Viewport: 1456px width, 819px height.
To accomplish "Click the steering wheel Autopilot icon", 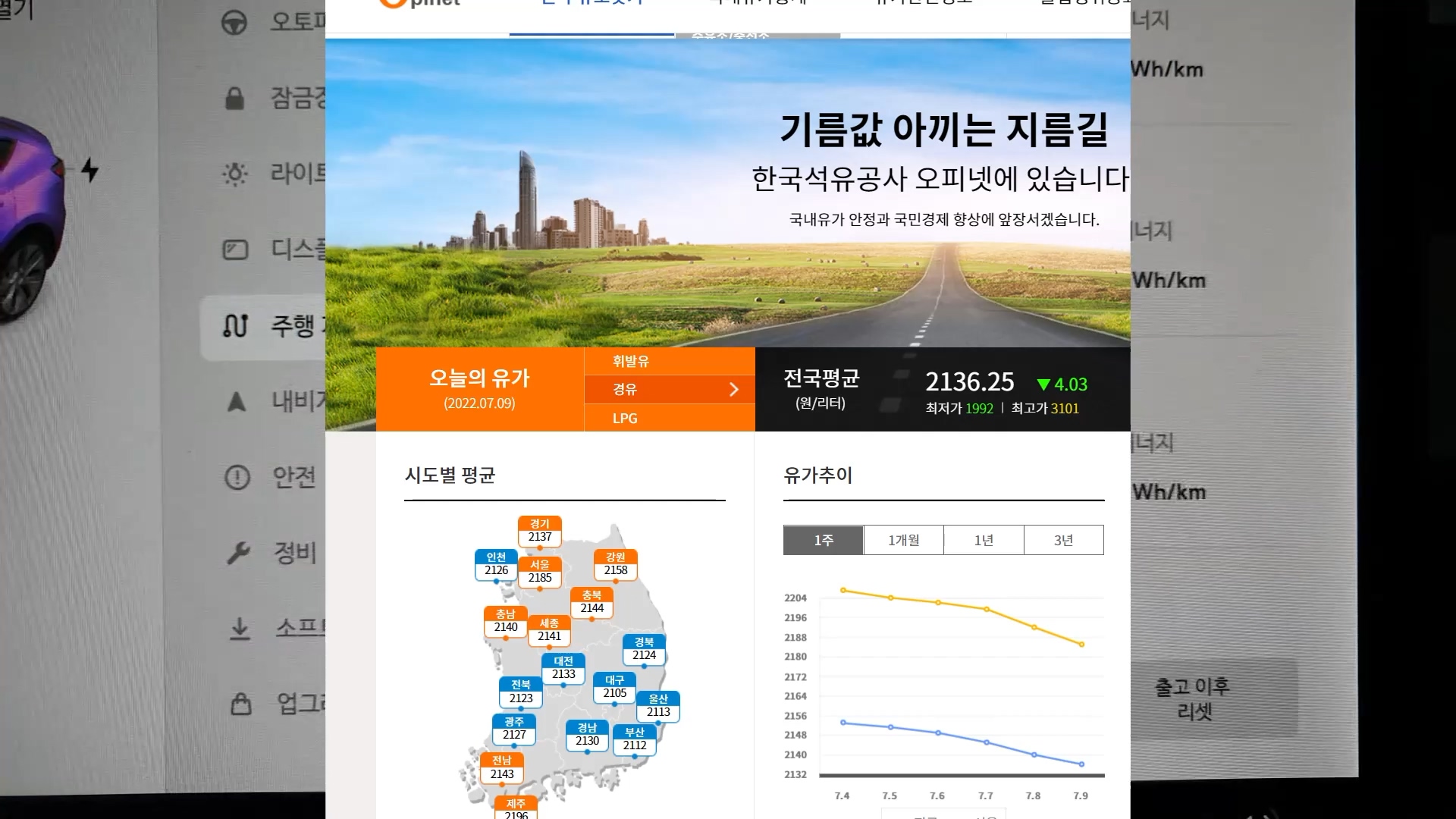I will click(234, 22).
